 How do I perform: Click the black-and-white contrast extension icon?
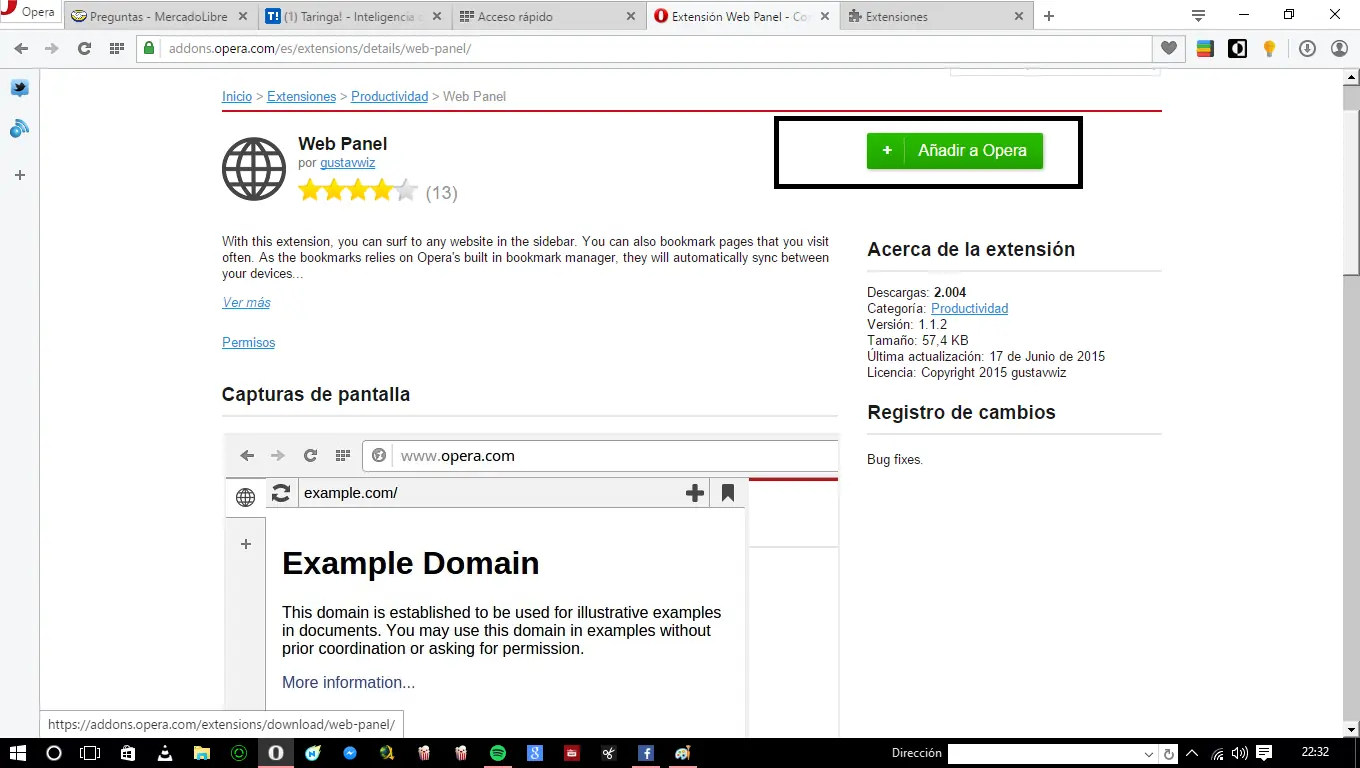[1238, 48]
